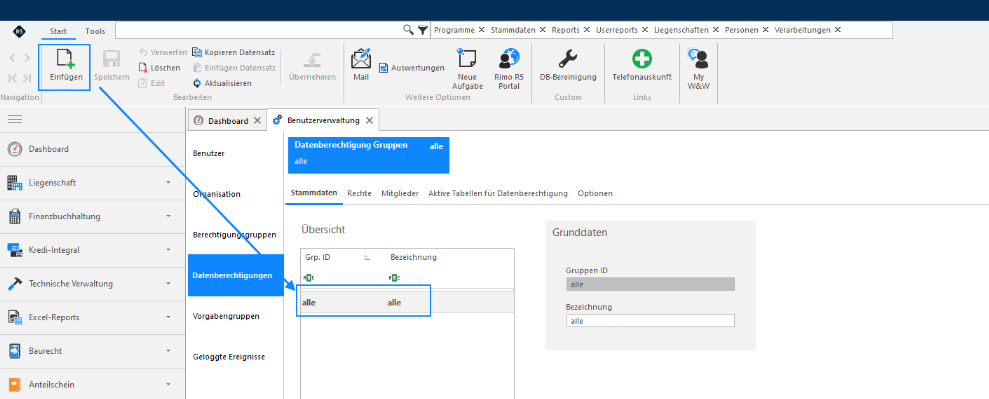Click the Gruppen ID field
Screen dimensions: 989x399
pos(650,284)
